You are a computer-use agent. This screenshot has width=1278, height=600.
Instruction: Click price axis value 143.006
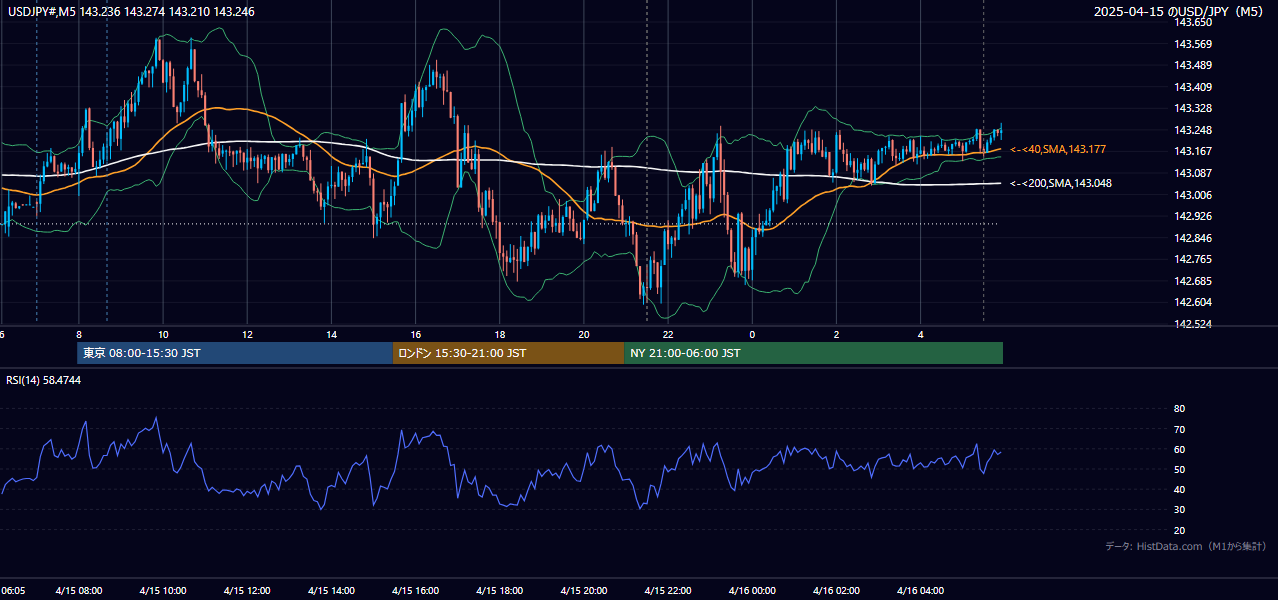click(x=1192, y=195)
